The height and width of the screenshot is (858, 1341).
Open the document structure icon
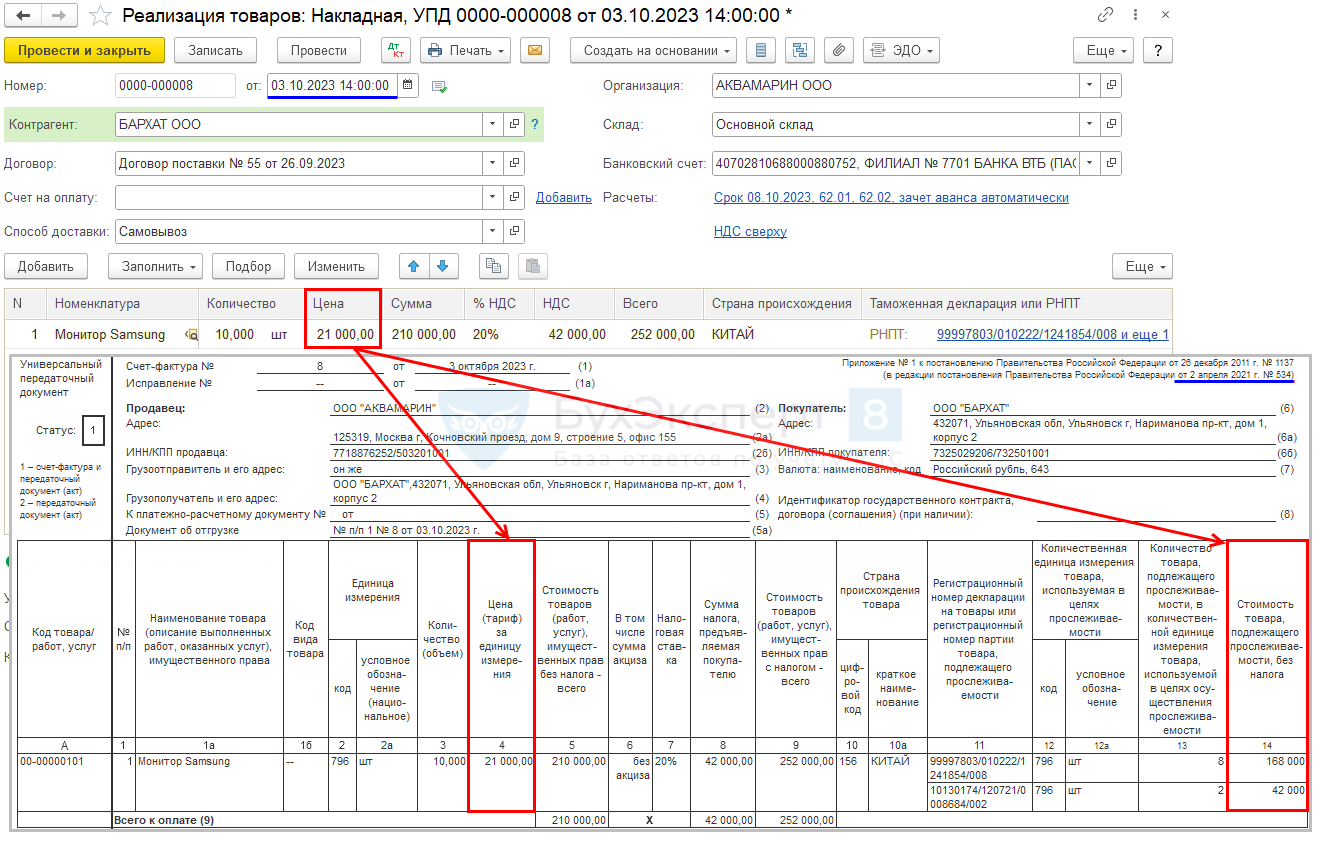pos(800,51)
